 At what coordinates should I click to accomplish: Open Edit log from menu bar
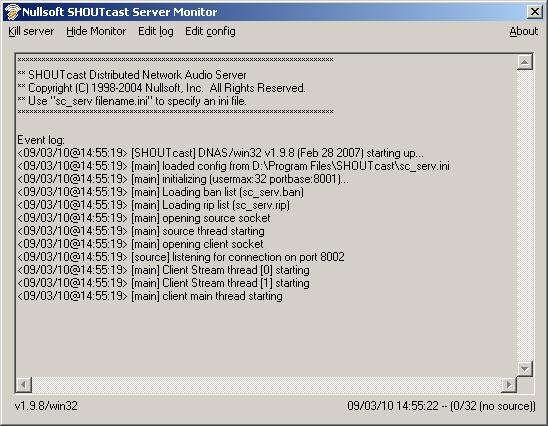tap(156, 31)
